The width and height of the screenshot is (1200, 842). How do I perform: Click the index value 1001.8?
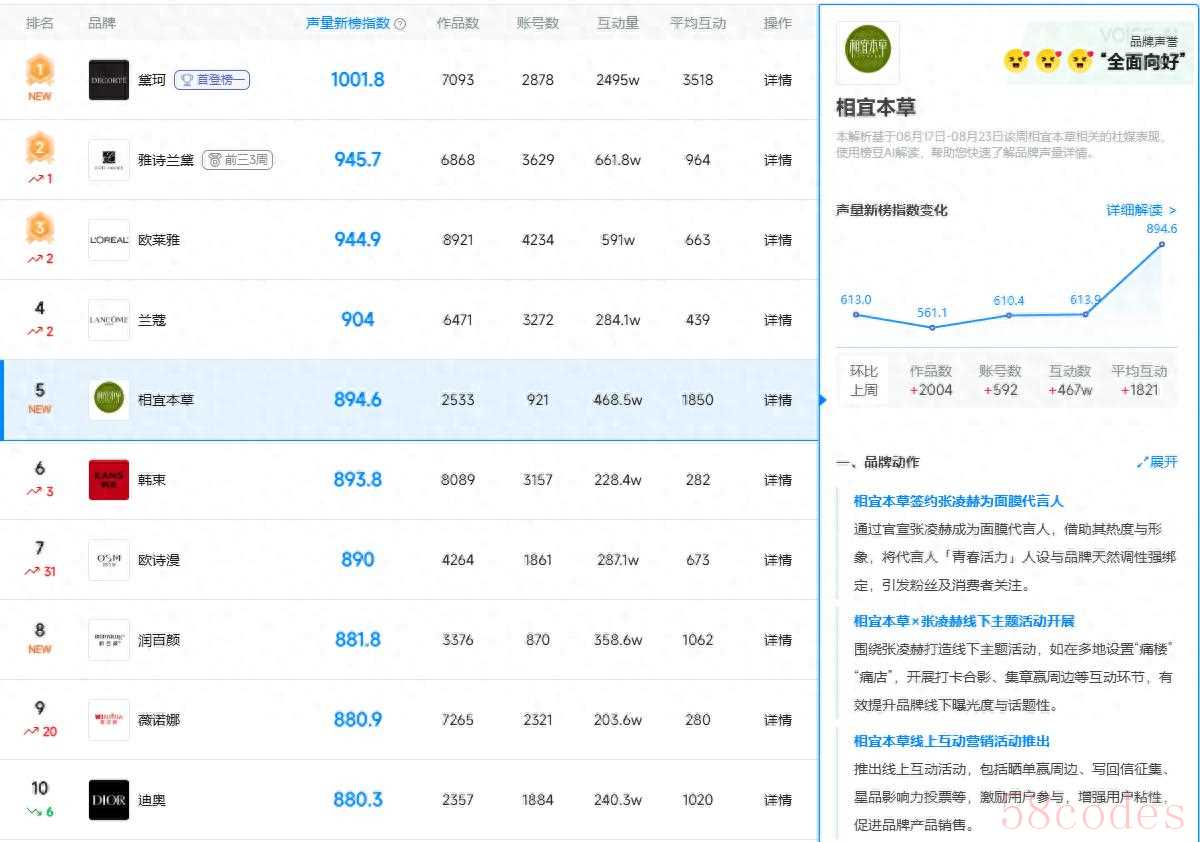[x=358, y=80]
